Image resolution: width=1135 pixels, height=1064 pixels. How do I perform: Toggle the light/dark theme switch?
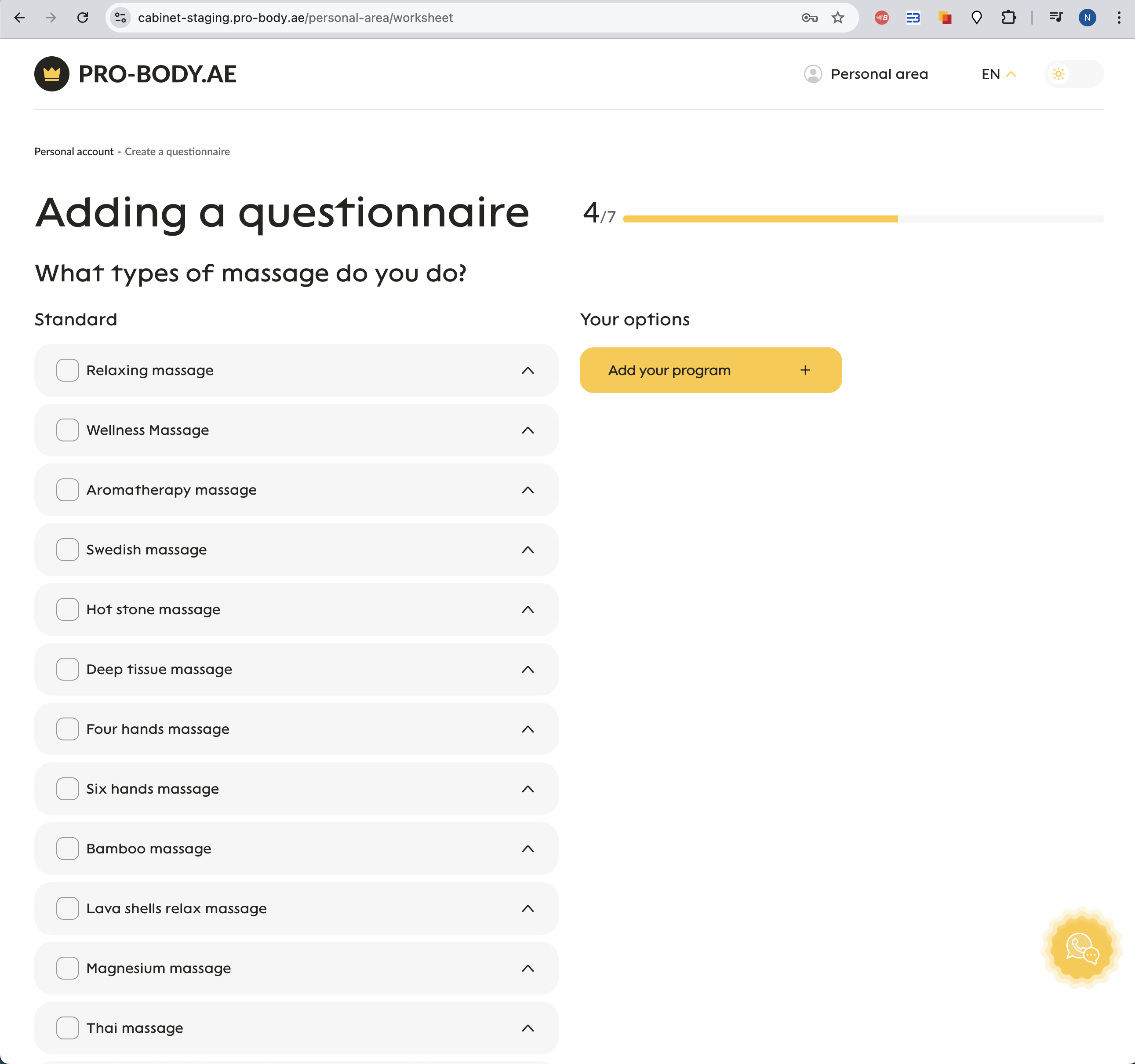point(1073,74)
